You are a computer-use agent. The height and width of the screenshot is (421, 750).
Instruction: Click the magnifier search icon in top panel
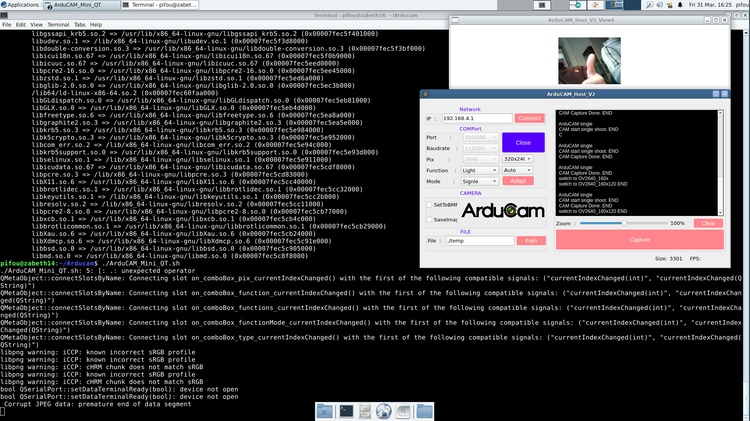click(649, 5)
